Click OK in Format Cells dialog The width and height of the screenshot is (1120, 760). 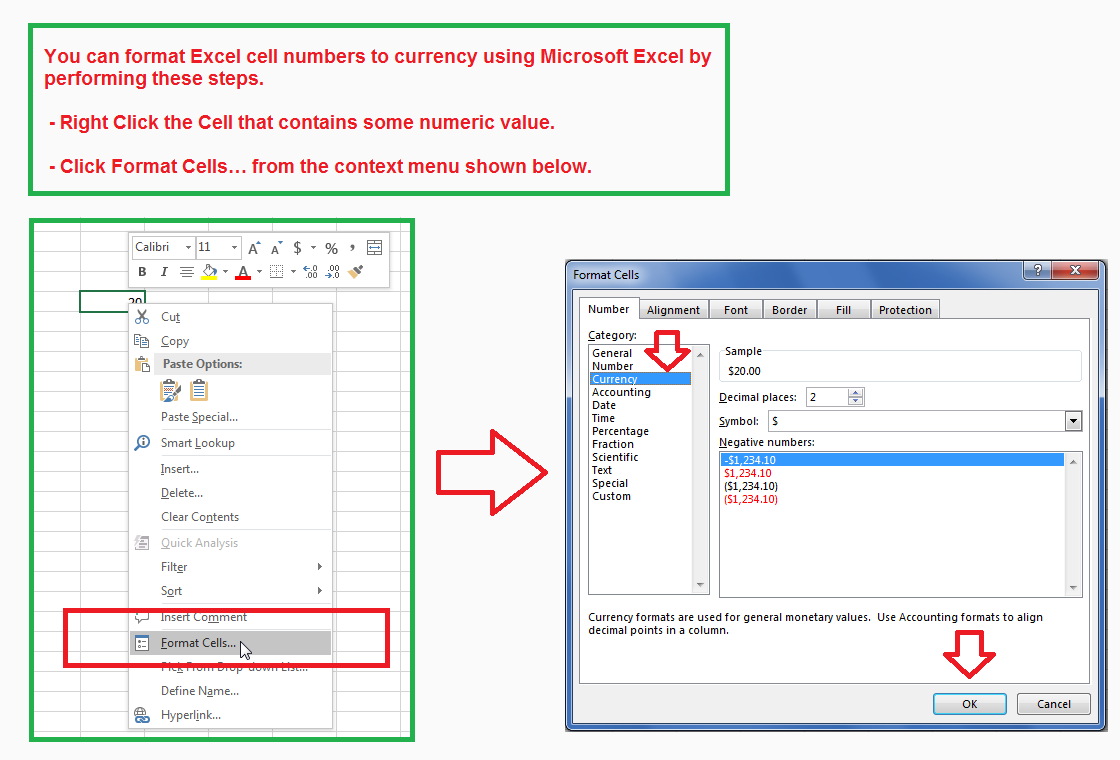(x=969, y=704)
